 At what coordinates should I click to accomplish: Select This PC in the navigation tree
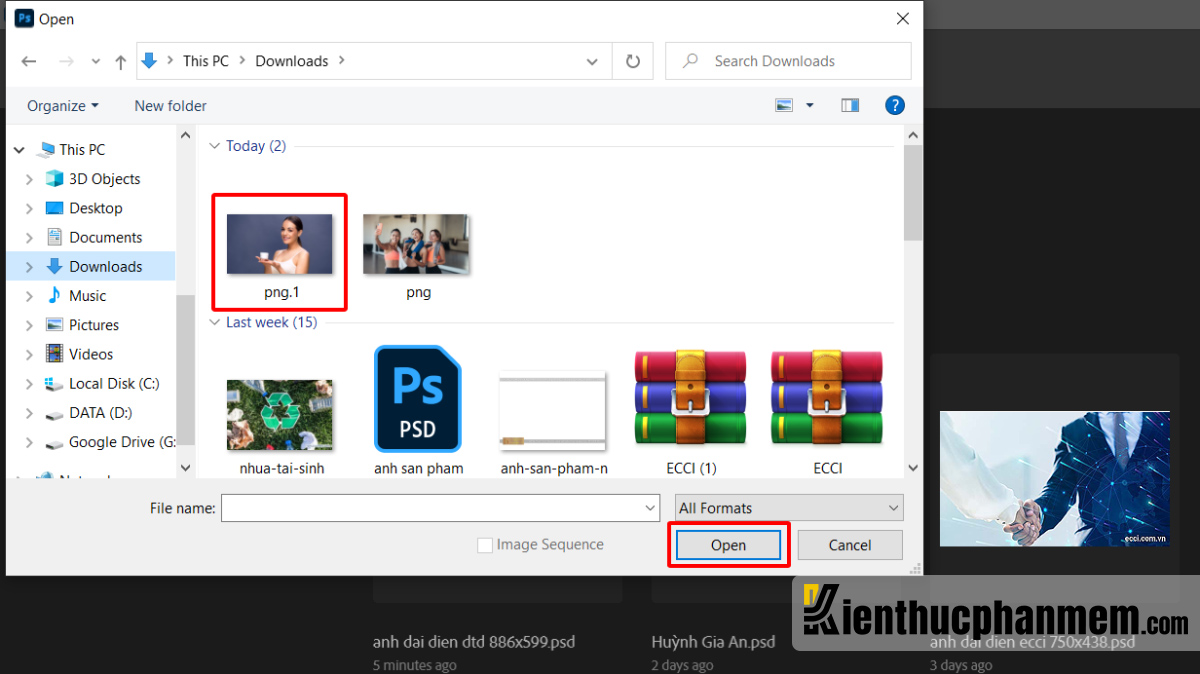point(82,150)
